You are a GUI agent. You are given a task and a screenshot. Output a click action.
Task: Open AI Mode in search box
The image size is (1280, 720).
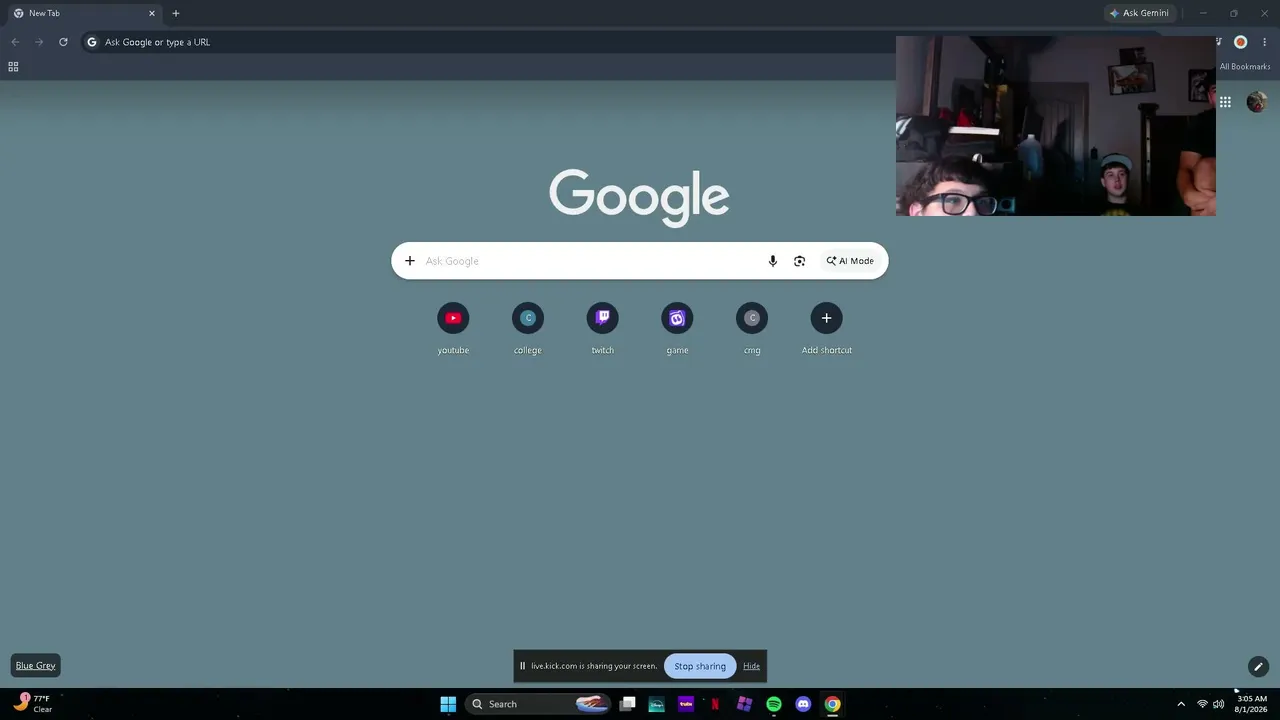[x=850, y=261]
